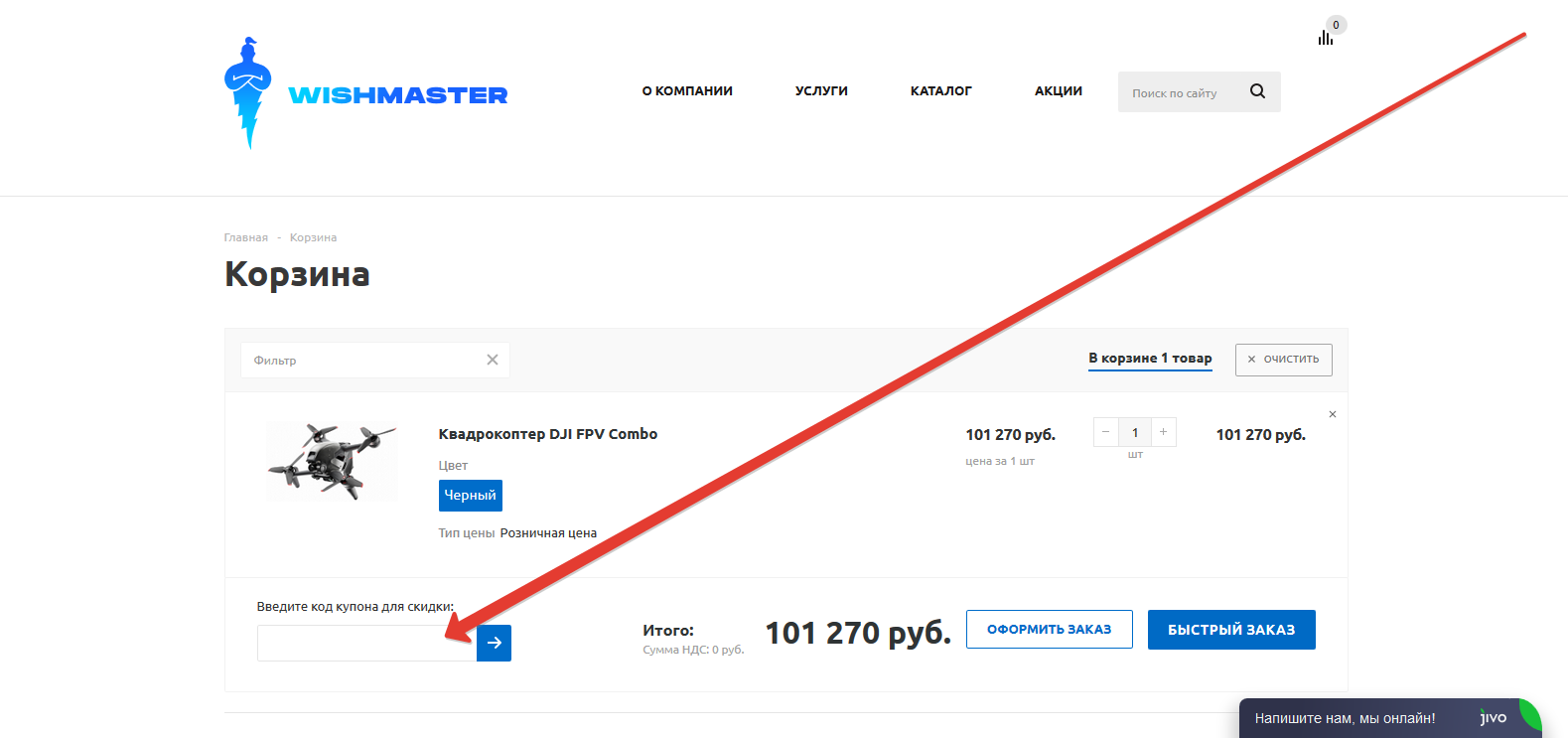
Task: Open the Услуги menu
Action: (821, 90)
